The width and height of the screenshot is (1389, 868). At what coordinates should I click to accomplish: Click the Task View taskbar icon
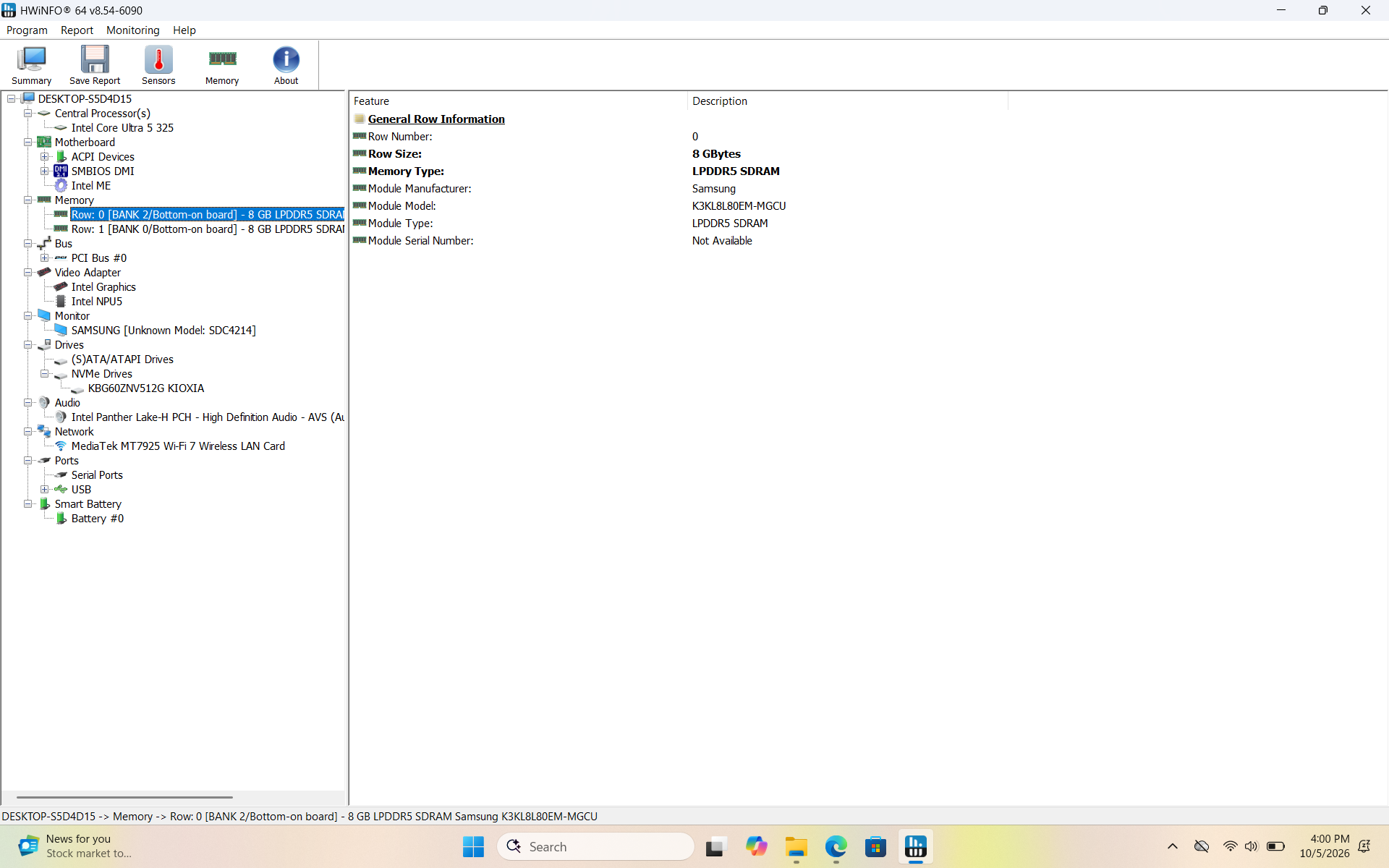[715, 846]
